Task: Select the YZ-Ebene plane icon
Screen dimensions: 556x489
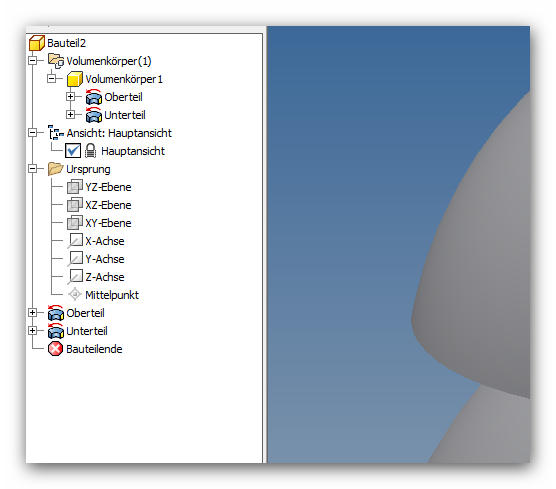Action: tap(75, 187)
